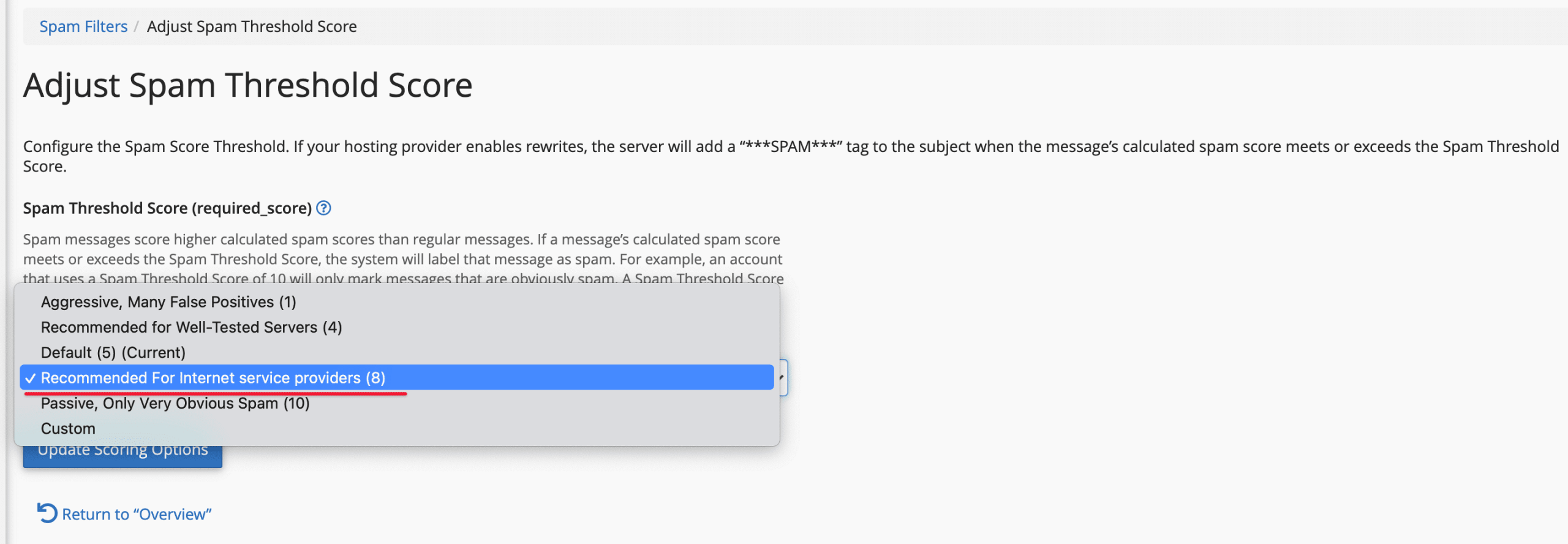Select the Custom threshold option
Screen dimensions: 1568x544
68,429
